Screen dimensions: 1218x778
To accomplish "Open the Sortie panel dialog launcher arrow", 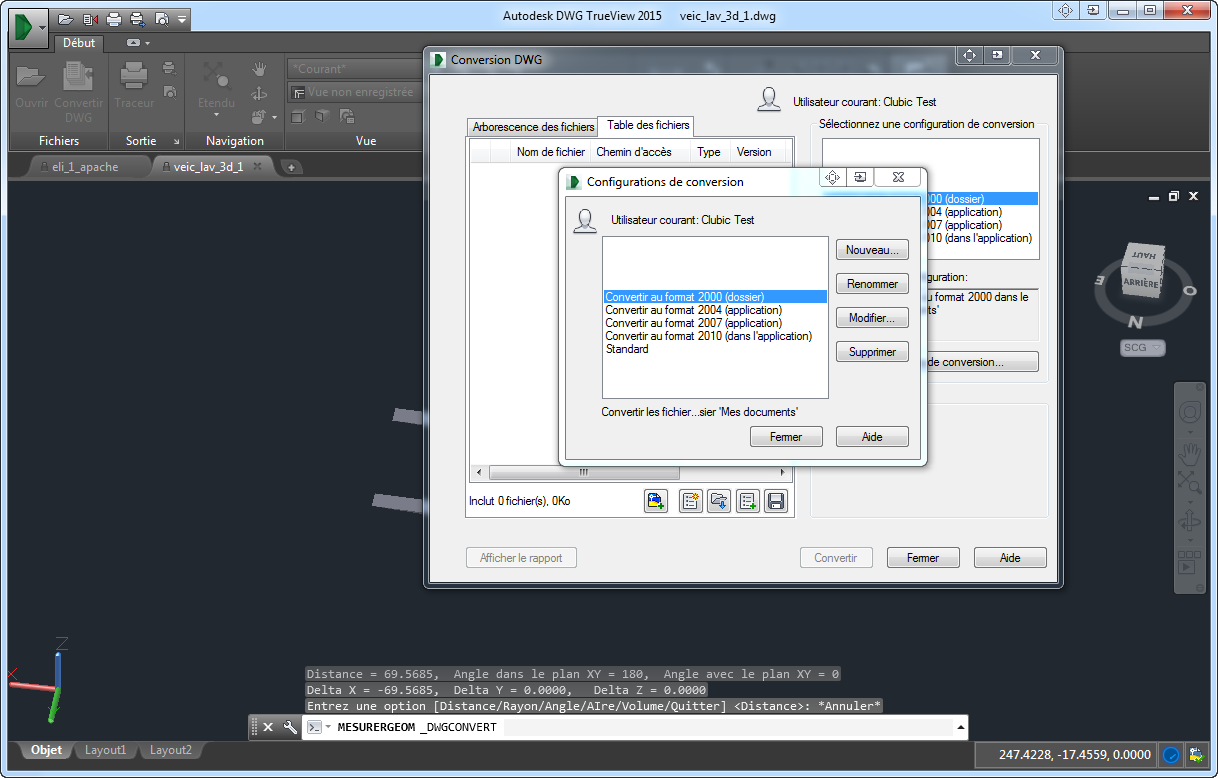I will click(x=177, y=141).
